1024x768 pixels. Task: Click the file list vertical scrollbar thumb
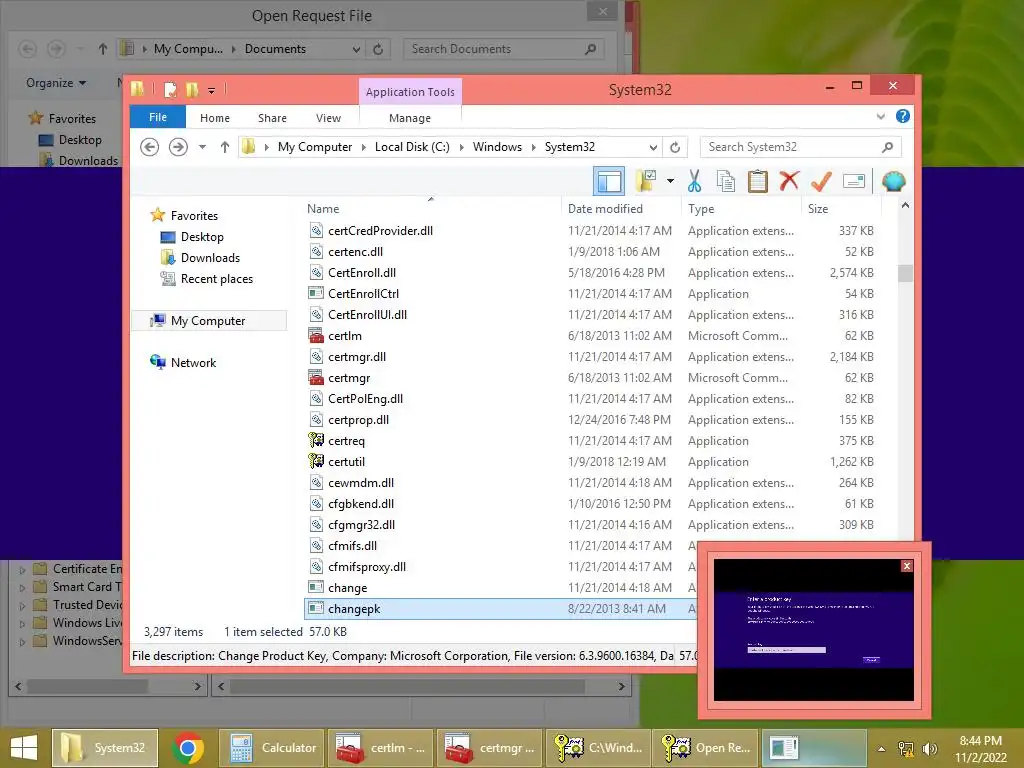pyautogui.click(x=905, y=273)
